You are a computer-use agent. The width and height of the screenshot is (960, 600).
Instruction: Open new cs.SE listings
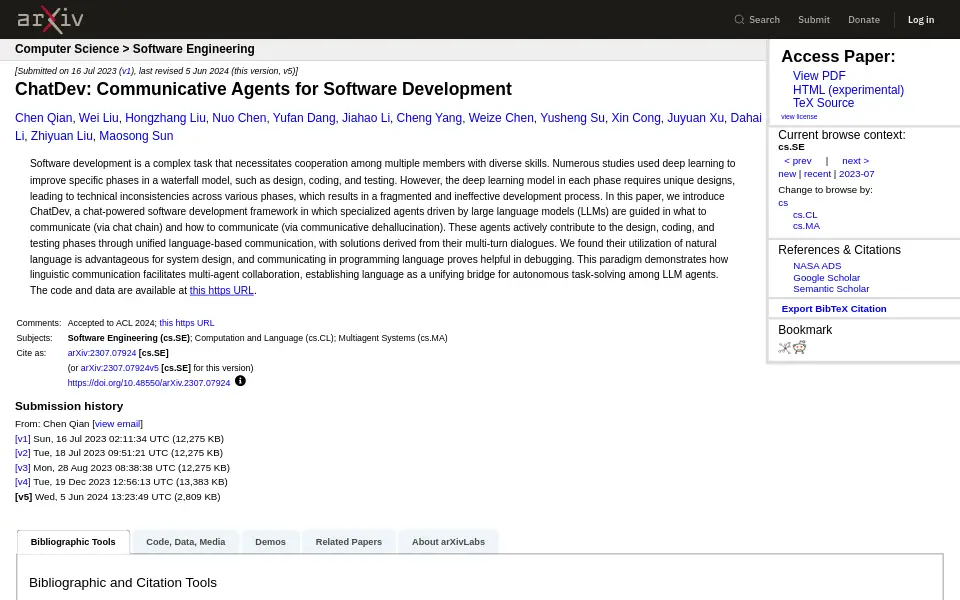pos(787,174)
